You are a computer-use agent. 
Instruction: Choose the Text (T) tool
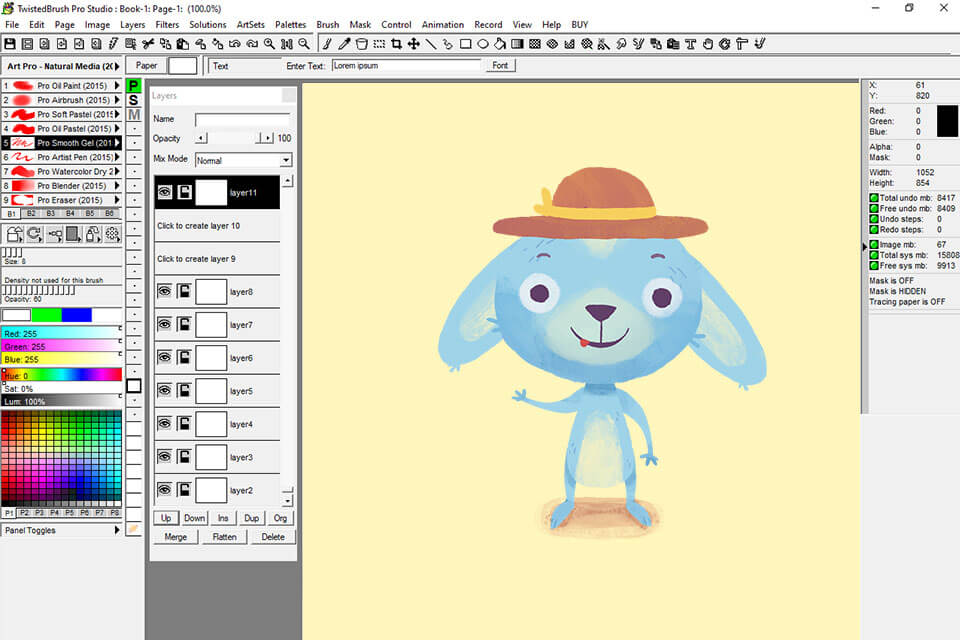690,44
